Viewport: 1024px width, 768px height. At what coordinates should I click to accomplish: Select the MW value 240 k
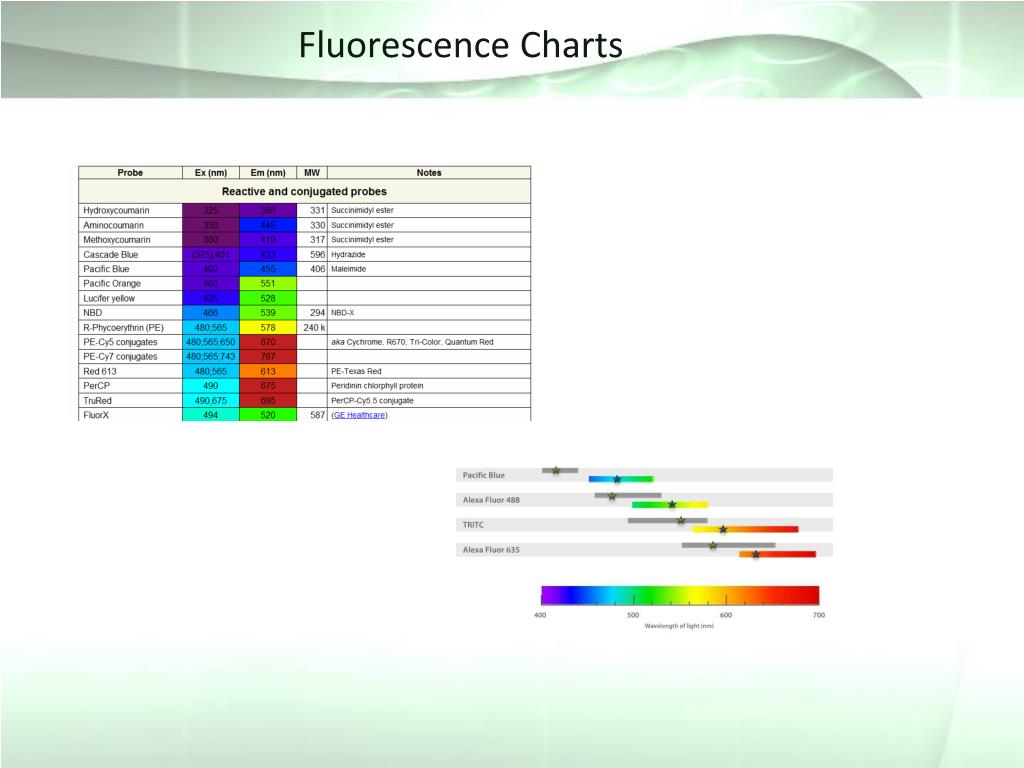pos(312,327)
